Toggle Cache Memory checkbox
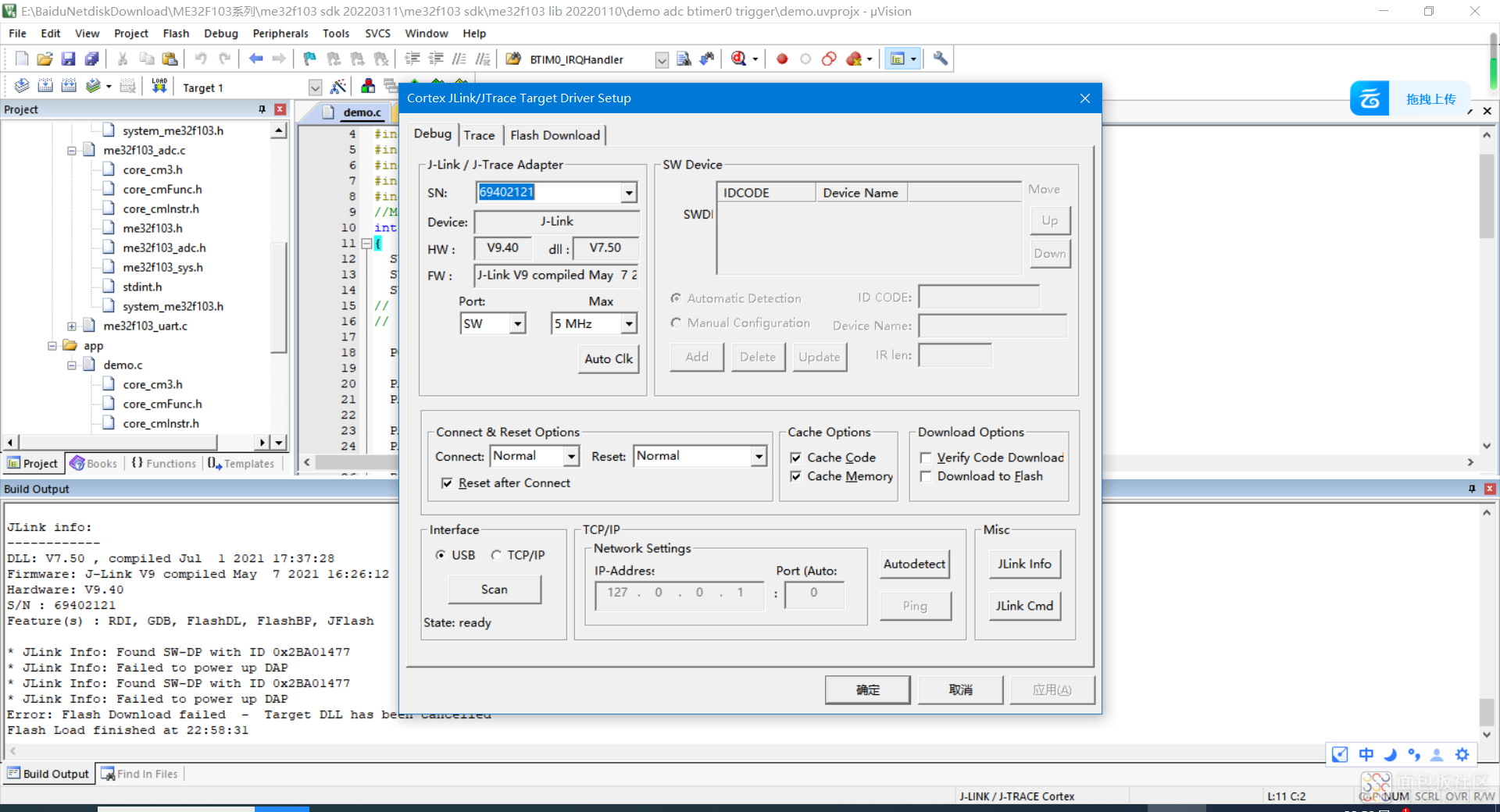Screen dimensions: 1500x812 pyautogui.click(x=795, y=476)
